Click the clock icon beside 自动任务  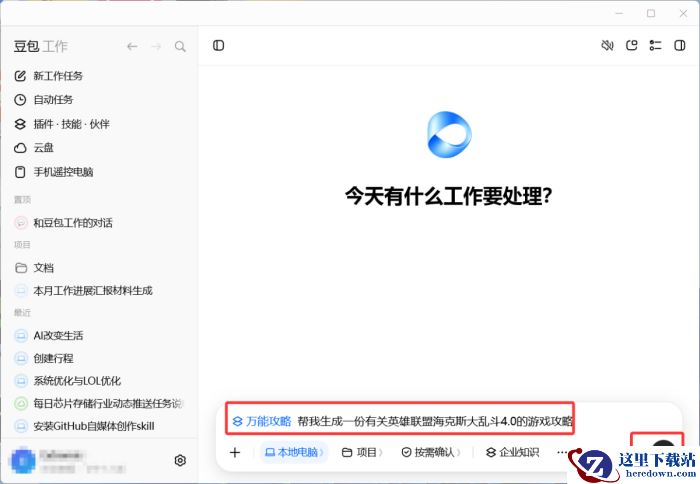coord(21,100)
